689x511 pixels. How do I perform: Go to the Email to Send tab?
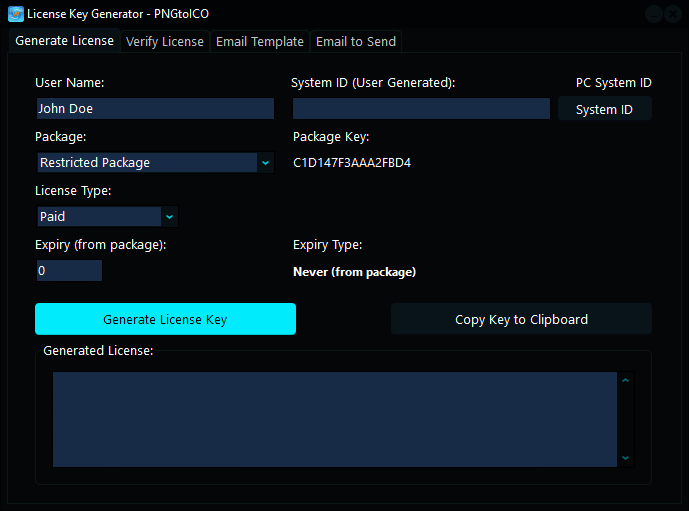coord(356,42)
